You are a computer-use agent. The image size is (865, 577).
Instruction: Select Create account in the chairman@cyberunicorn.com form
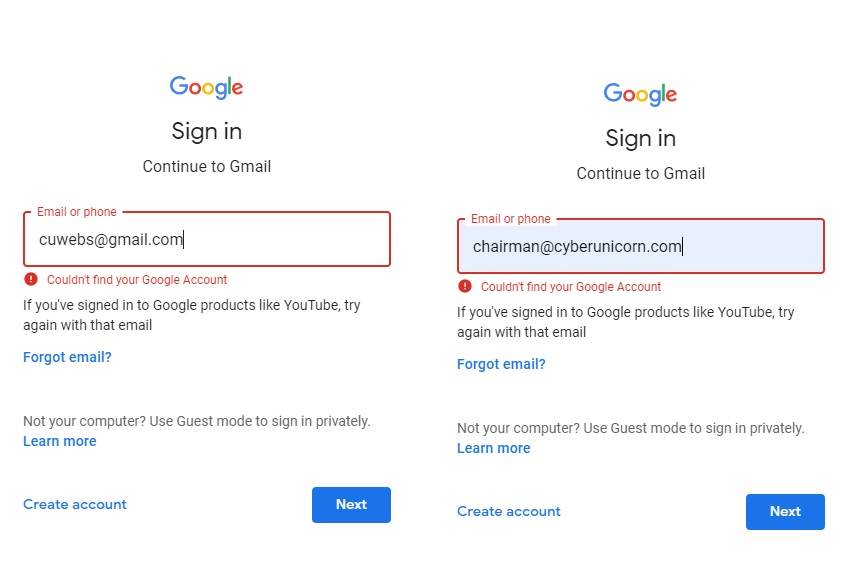[x=509, y=511]
